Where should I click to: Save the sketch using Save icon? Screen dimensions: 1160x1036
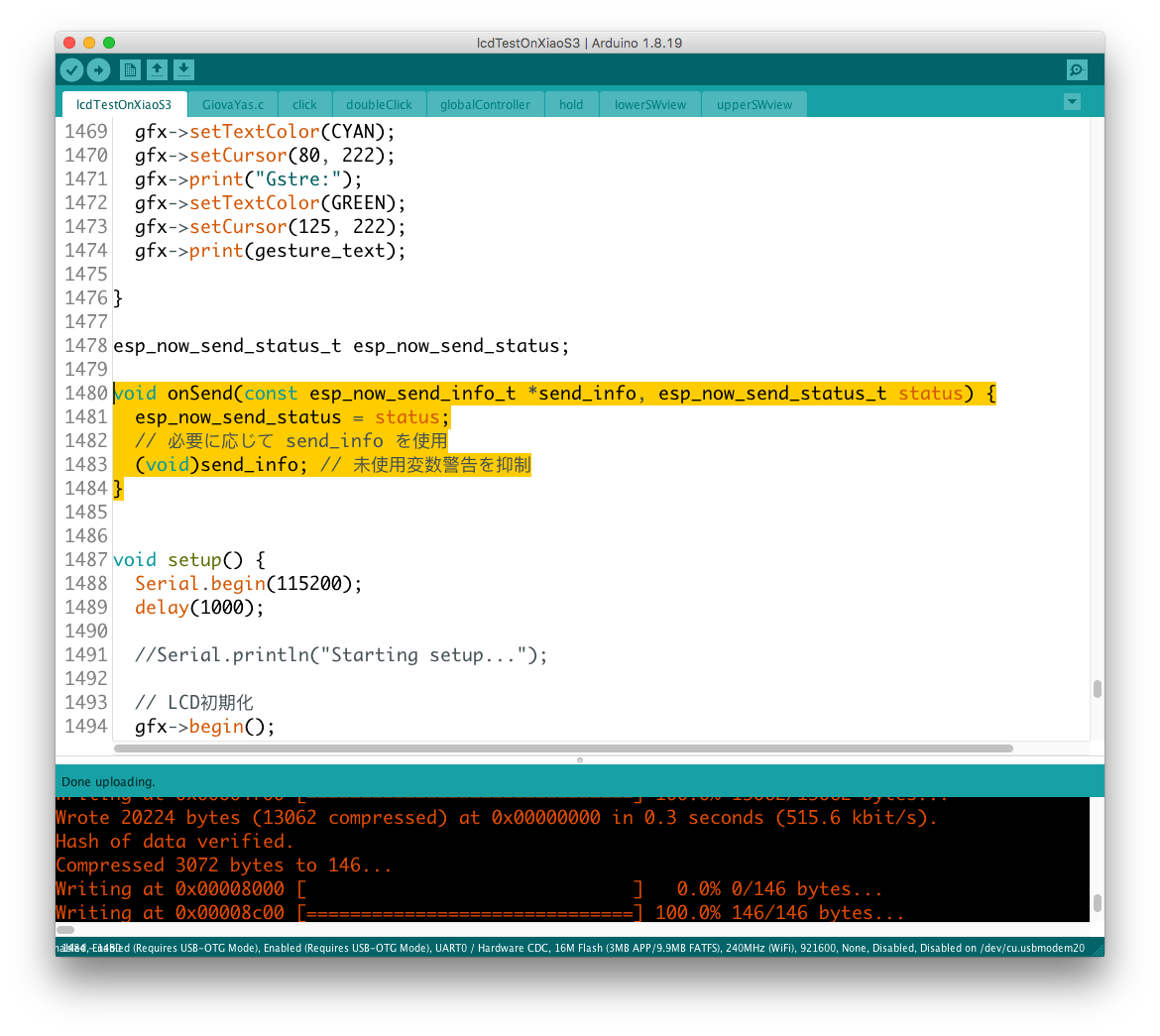point(183,69)
